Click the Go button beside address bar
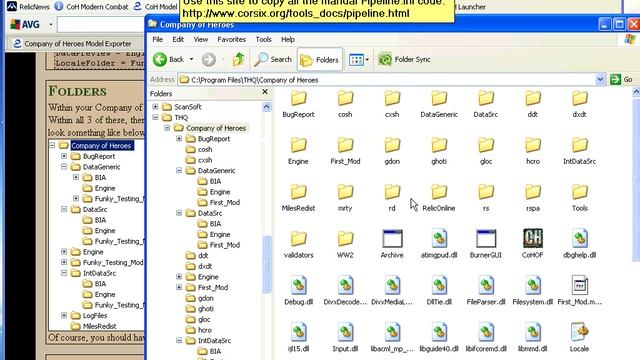 tap(621, 80)
